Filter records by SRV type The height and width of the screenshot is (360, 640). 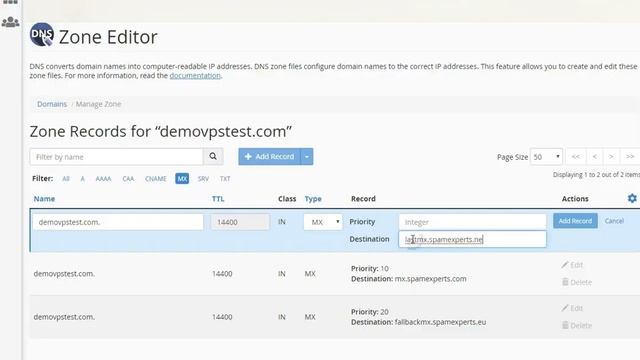click(x=203, y=179)
